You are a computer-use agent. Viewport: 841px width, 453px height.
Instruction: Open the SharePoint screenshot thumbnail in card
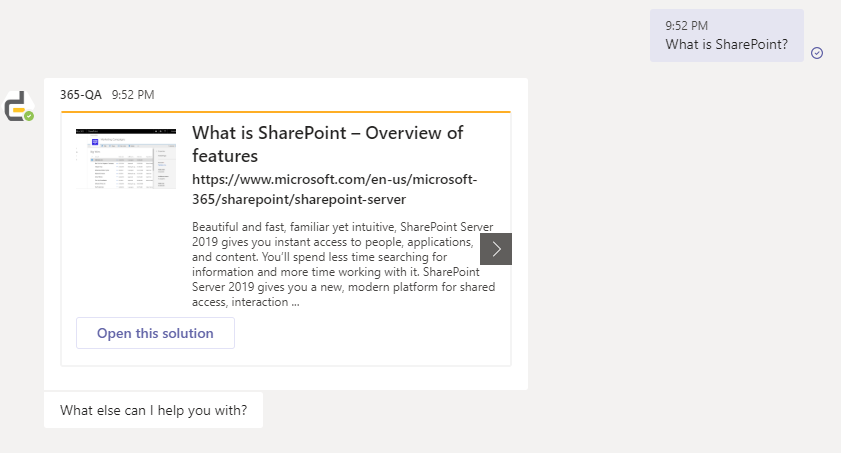tap(126, 159)
